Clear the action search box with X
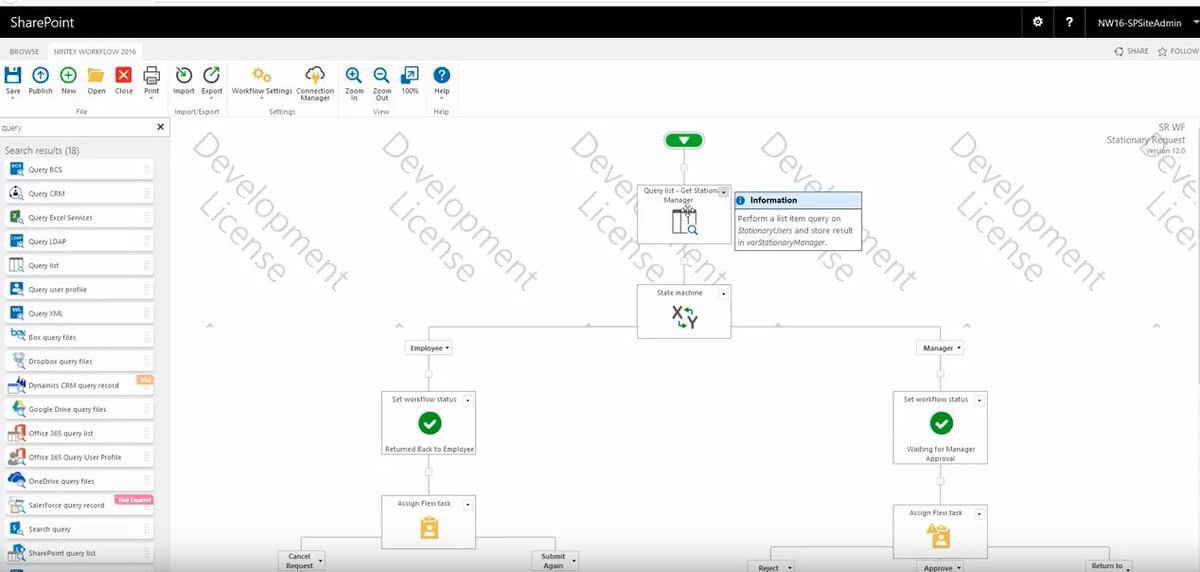 click(x=161, y=127)
